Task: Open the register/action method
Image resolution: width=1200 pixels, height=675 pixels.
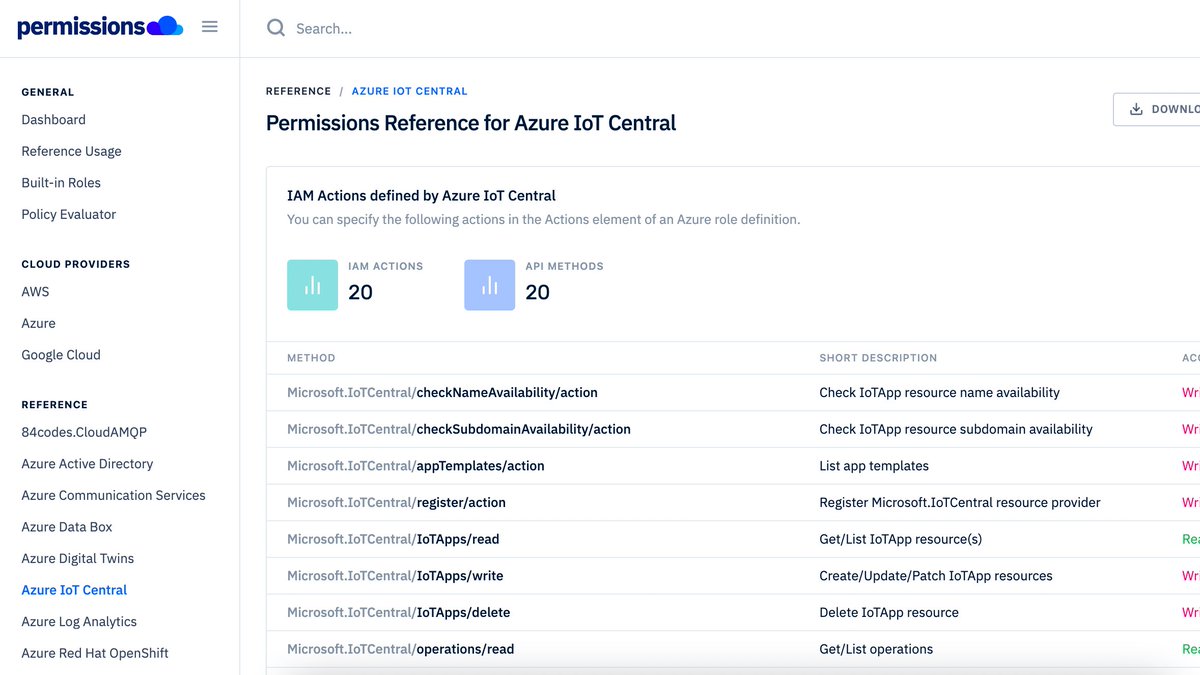Action: tap(396, 502)
